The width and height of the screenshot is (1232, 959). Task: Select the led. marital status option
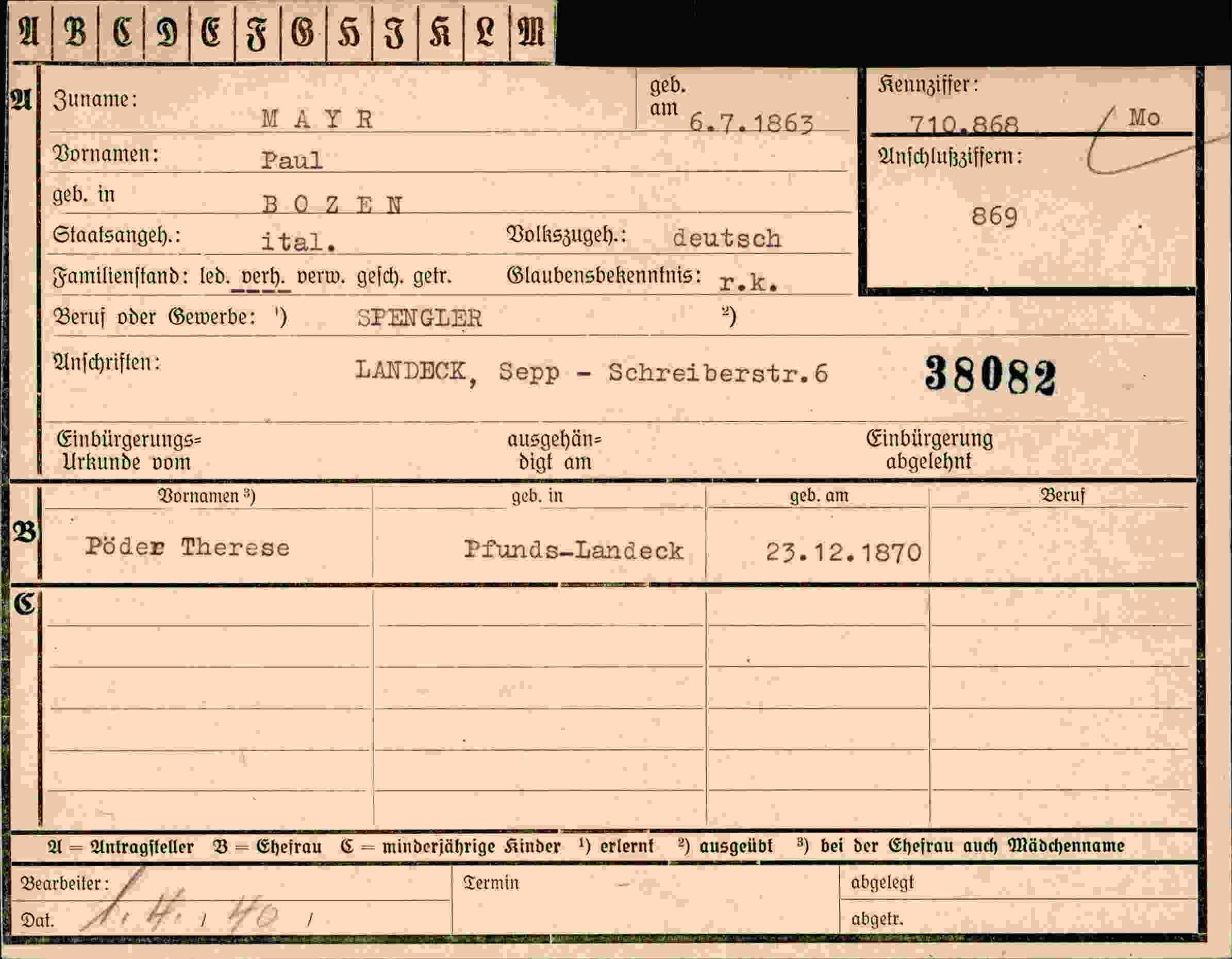(214, 277)
